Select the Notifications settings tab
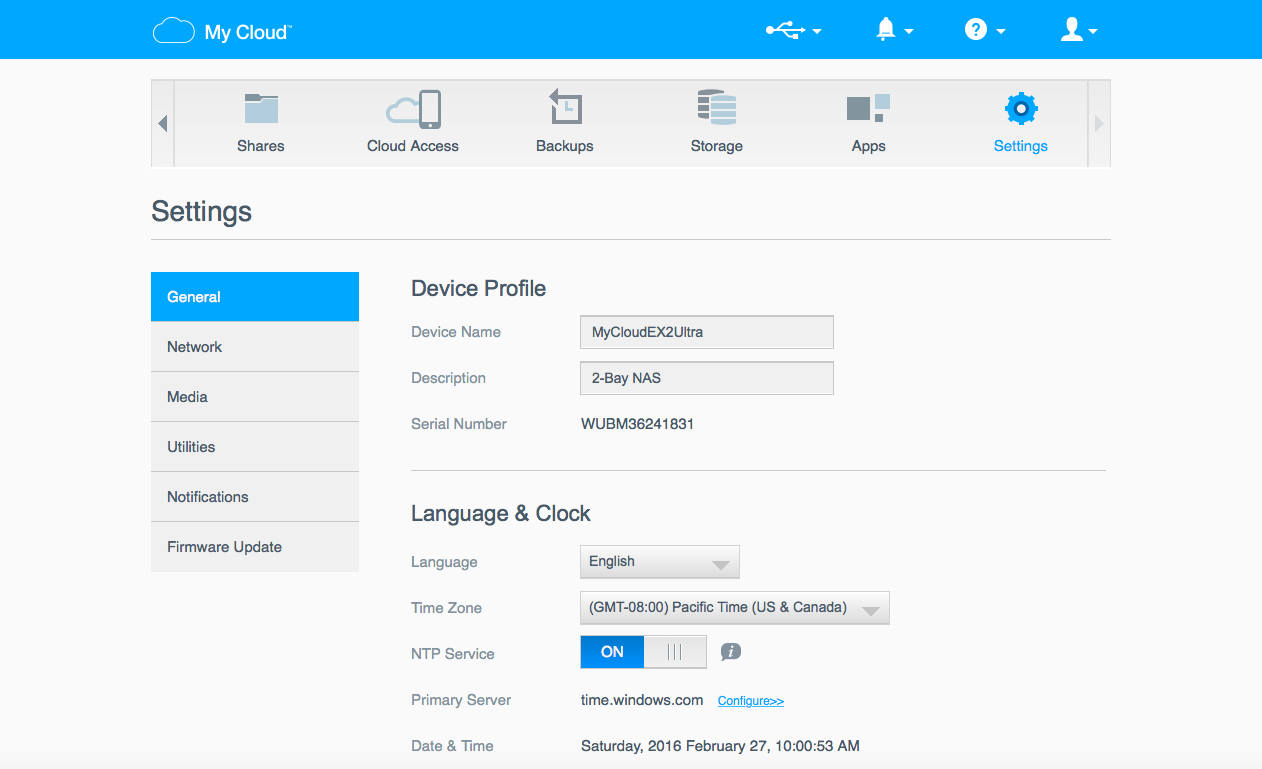Image resolution: width=1262 pixels, height=769 pixels. click(x=255, y=497)
